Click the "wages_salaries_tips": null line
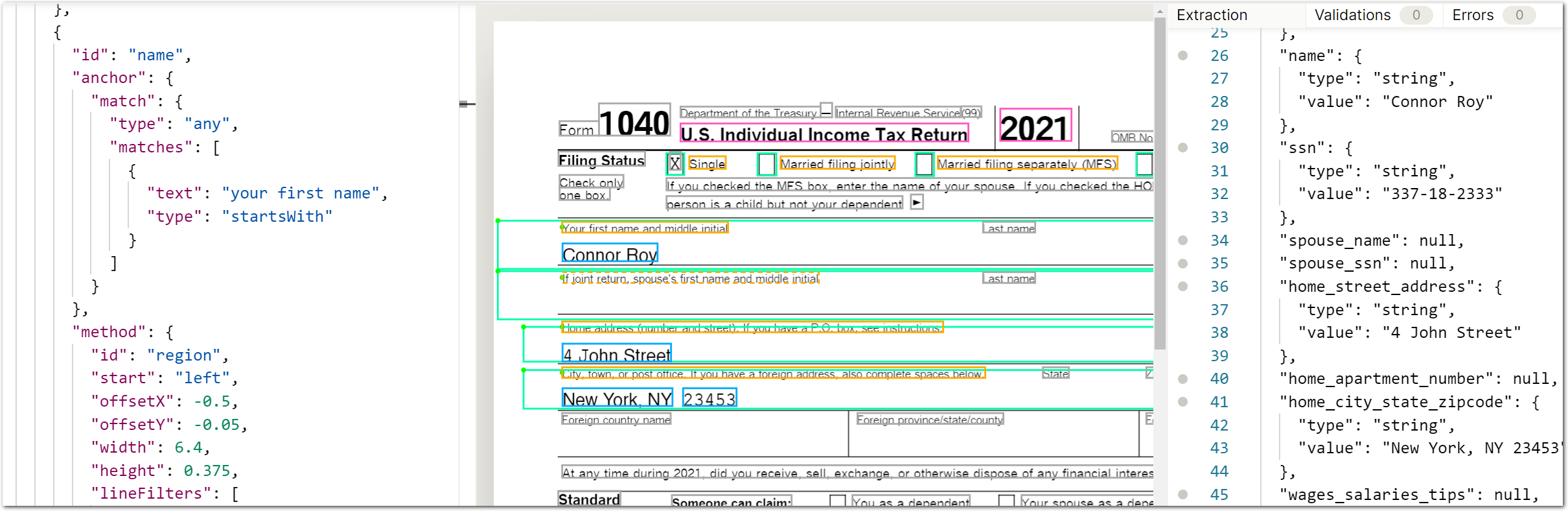This screenshot has height=511, width=1568. [x=1409, y=495]
